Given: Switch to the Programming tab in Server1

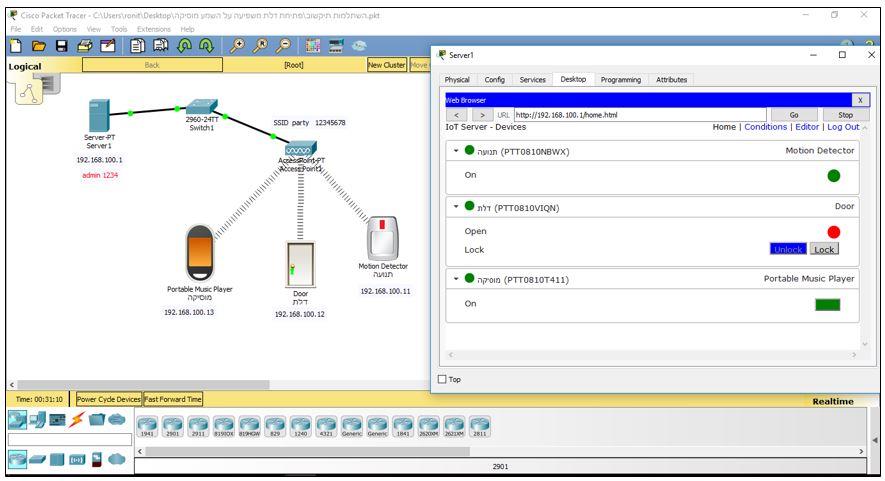Looking at the screenshot, I should click(x=621, y=80).
